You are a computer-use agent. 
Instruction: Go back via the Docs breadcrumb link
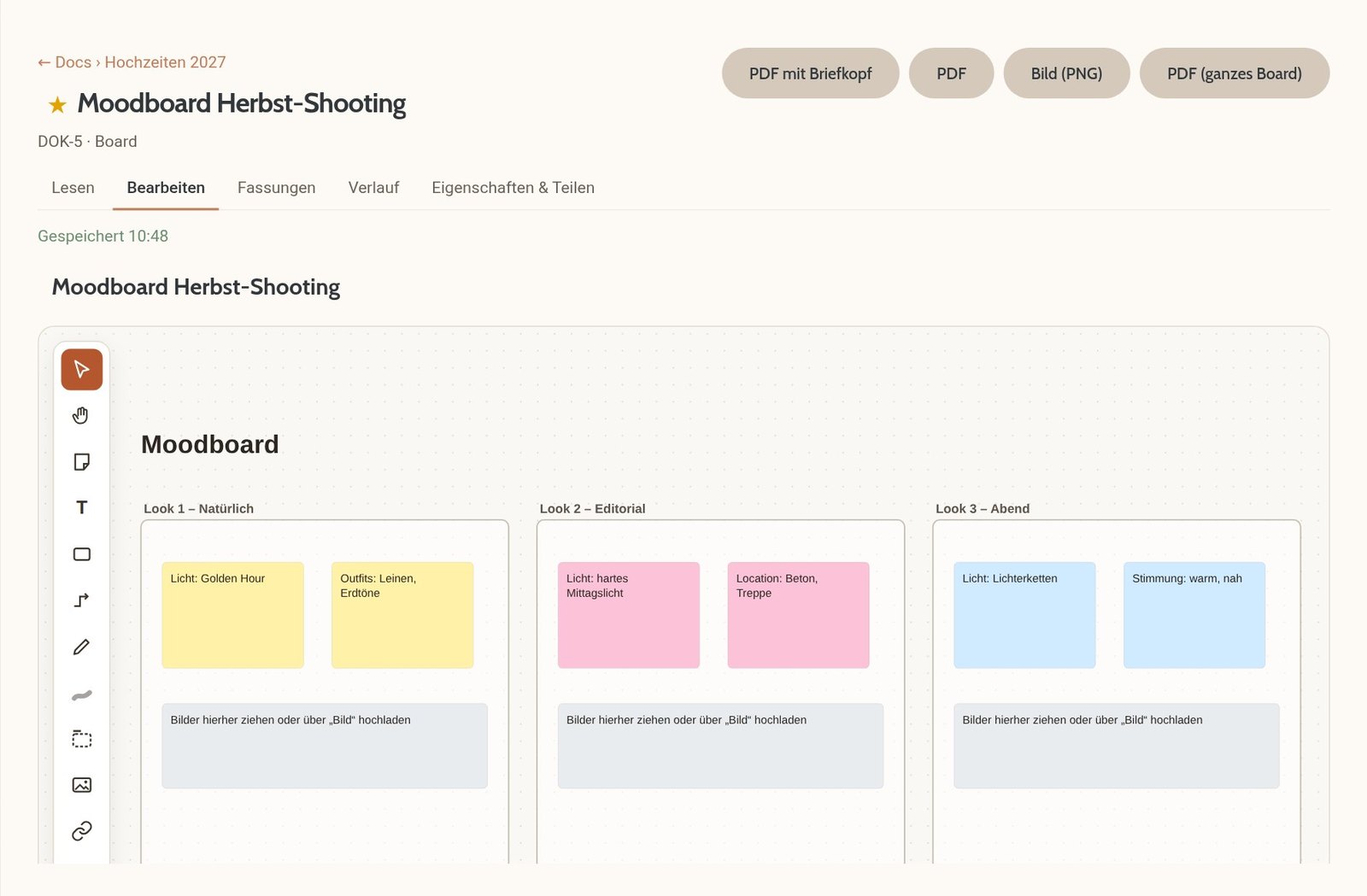65,62
